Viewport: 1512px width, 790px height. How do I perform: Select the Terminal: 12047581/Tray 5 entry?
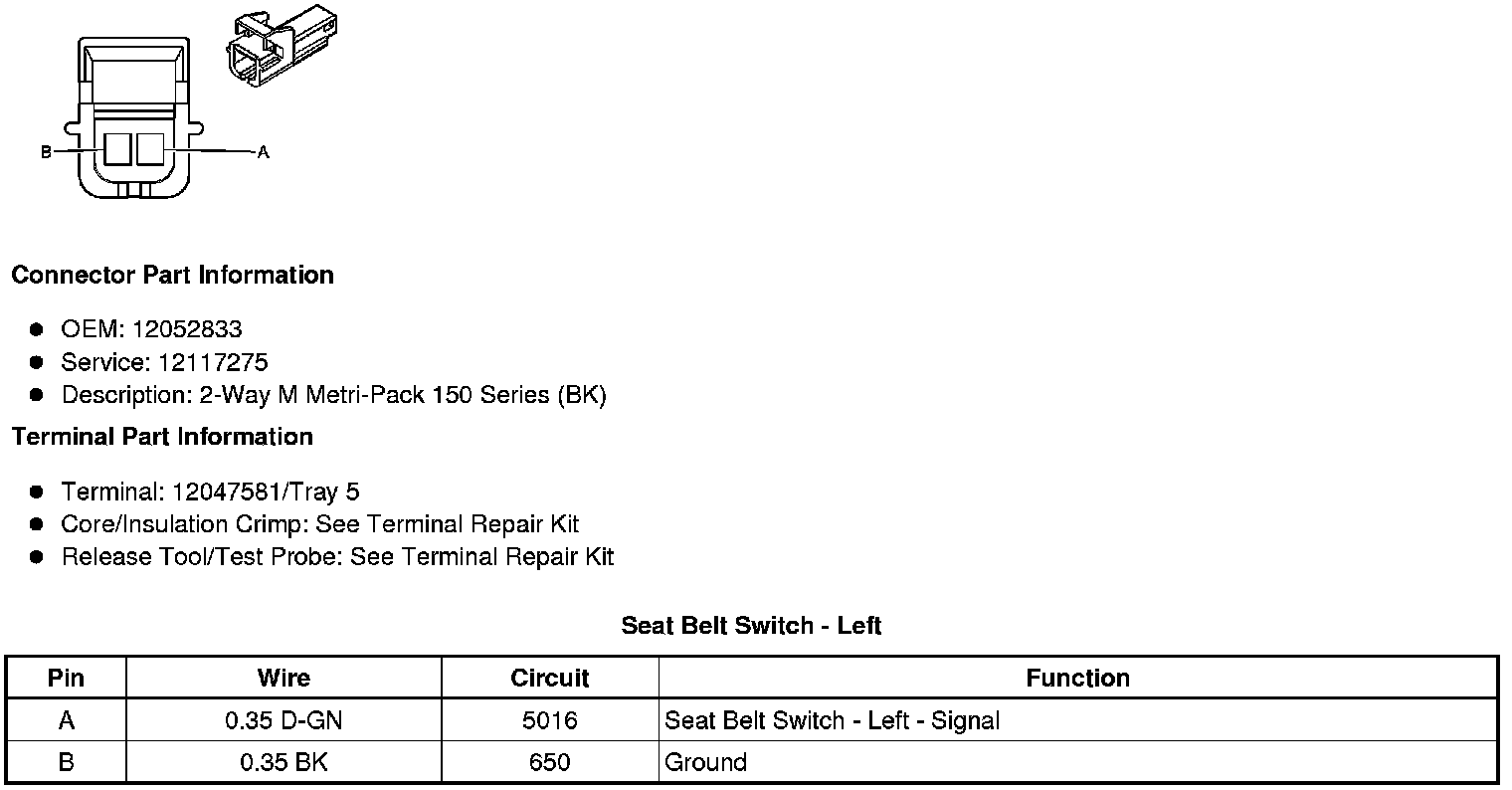click(210, 492)
